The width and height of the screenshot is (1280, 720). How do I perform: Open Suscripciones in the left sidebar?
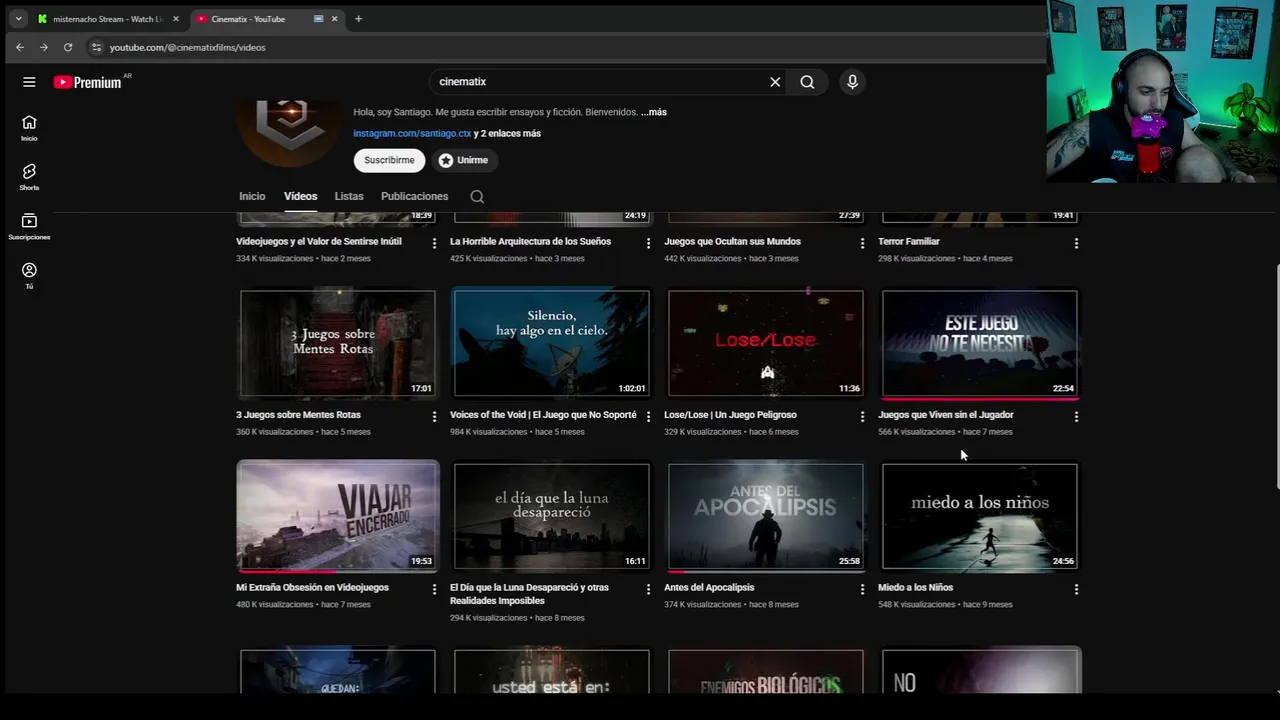pos(29,226)
